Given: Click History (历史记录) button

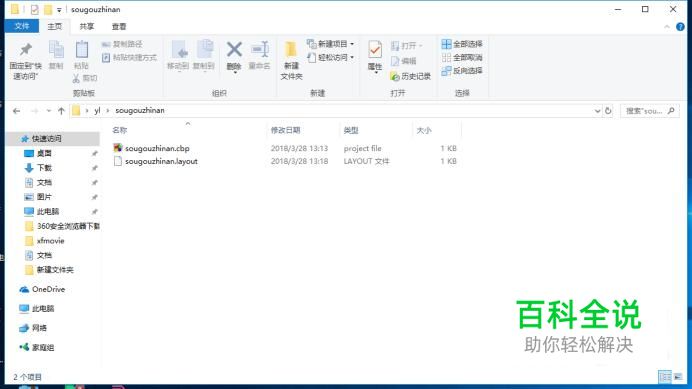Looking at the screenshot, I should tap(410, 76).
